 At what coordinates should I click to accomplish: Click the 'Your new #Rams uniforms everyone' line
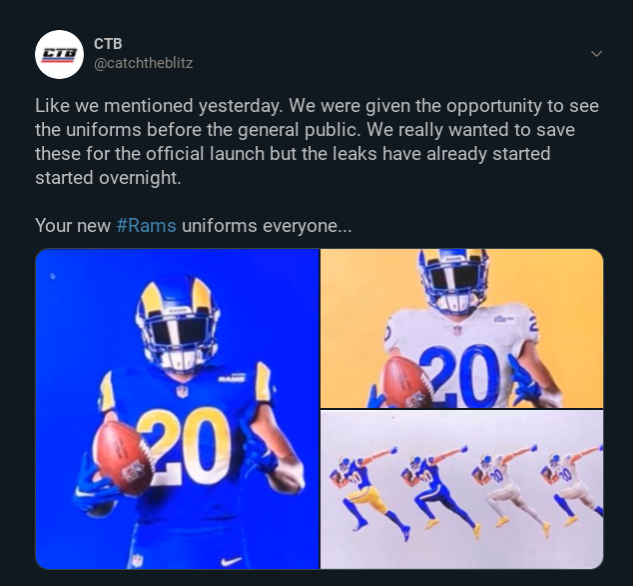193,226
